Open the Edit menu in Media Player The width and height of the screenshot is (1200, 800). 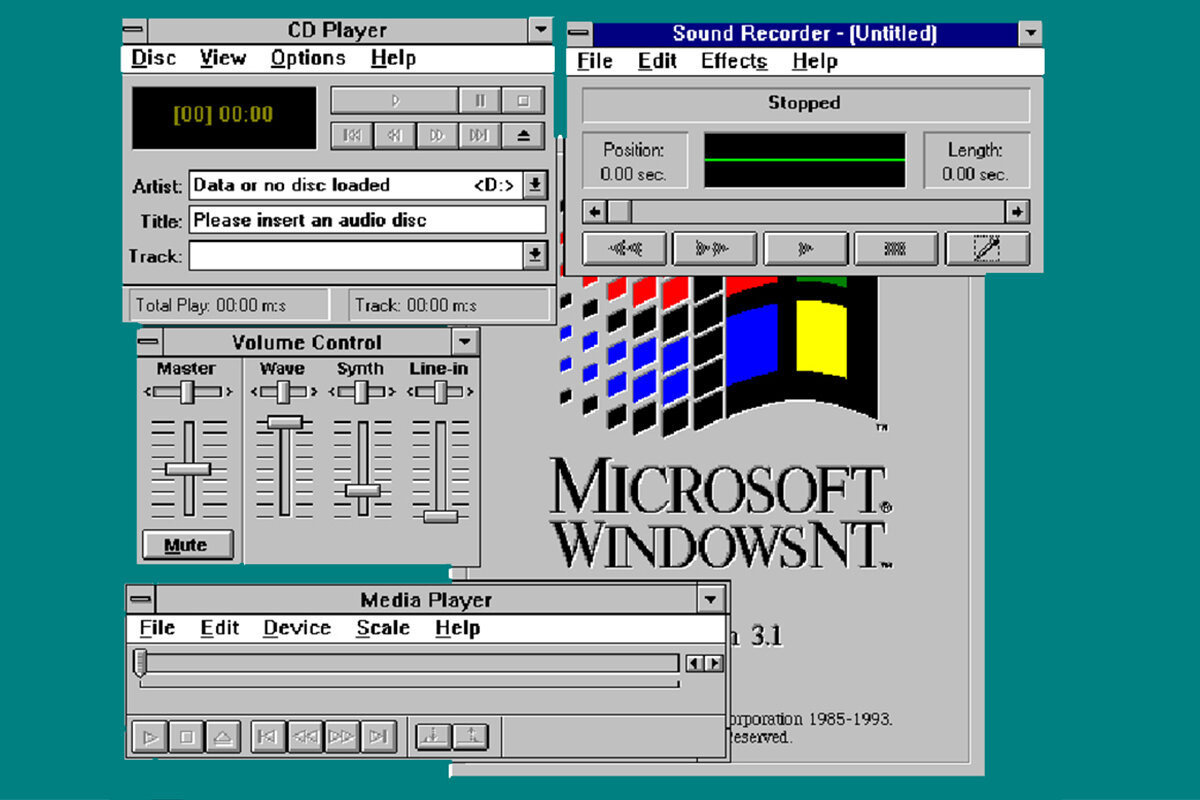219,628
